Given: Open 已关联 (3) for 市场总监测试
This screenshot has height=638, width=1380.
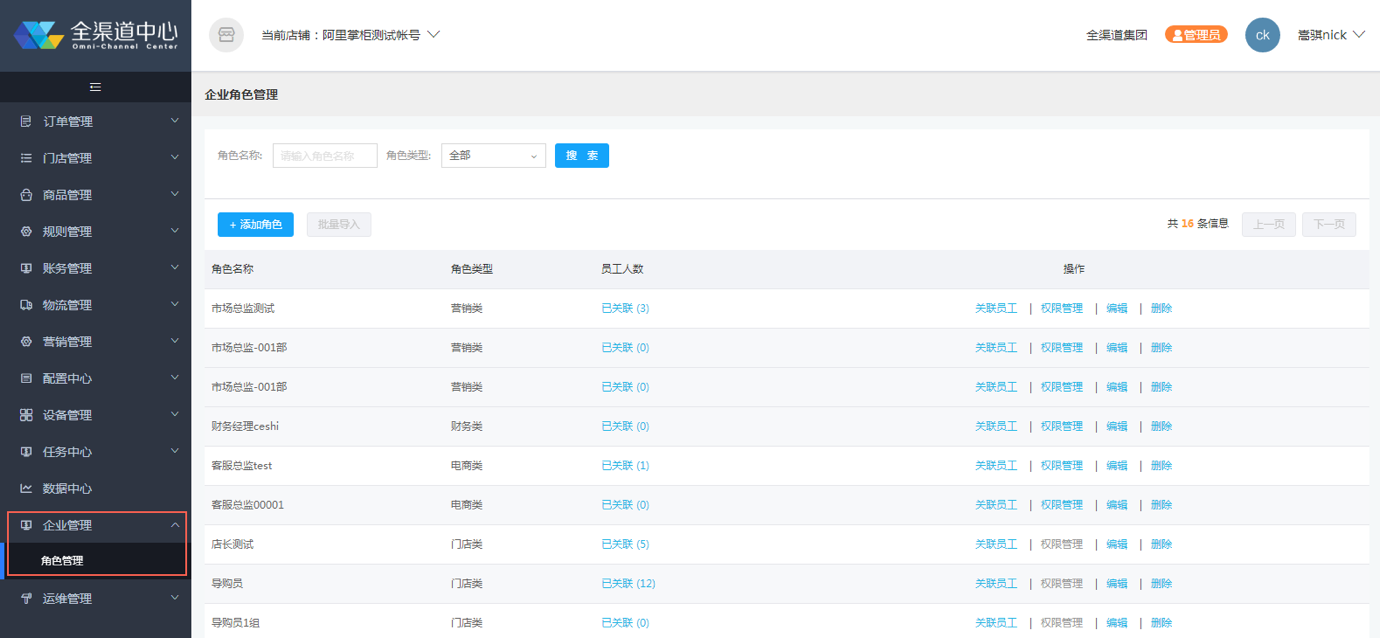Looking at the screenshot, I should pyautogui.click(x=625, y=308).
